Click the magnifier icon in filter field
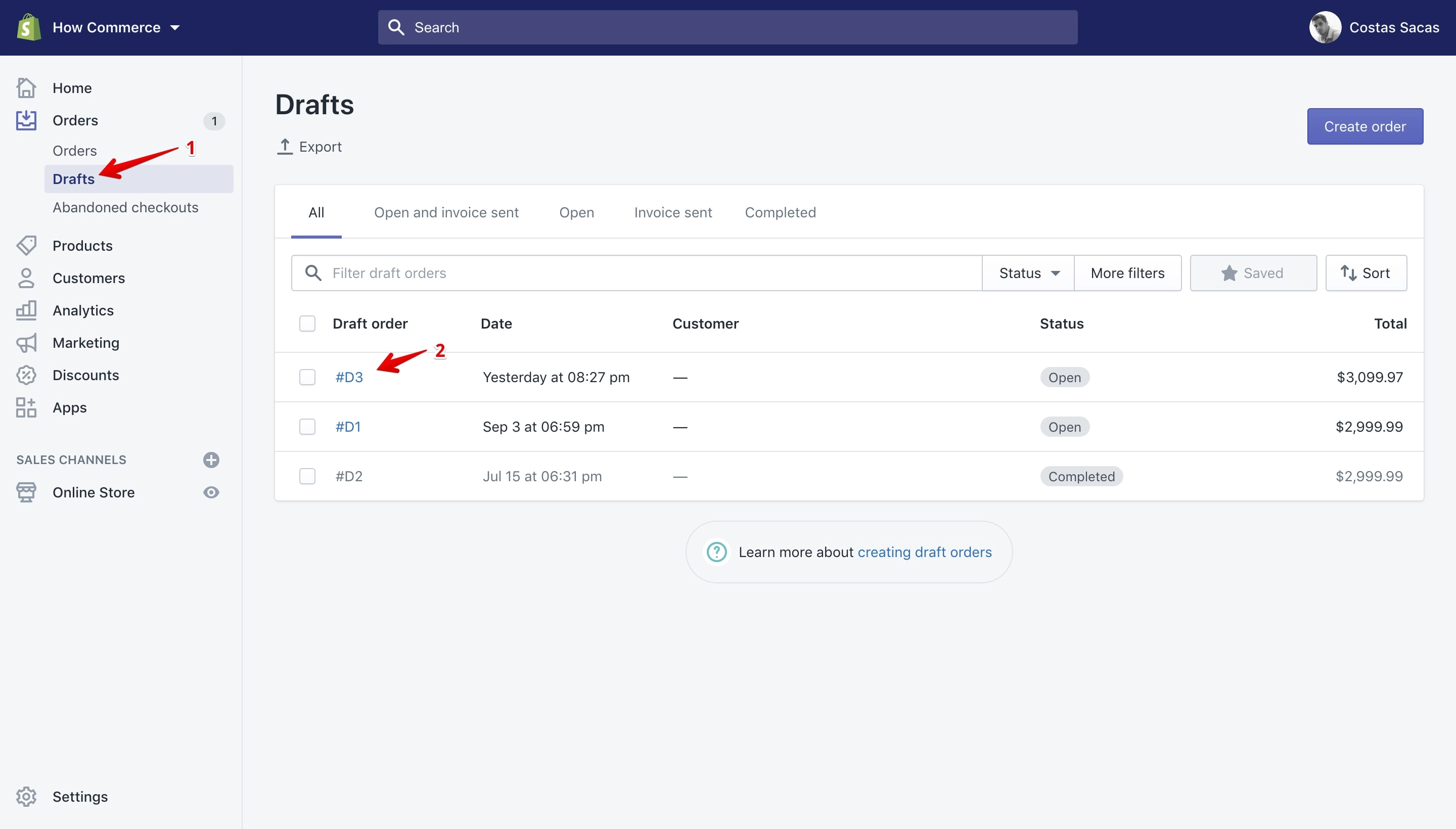The width and height of the screenshot is (1456, 829). click(x=313, y=273)
